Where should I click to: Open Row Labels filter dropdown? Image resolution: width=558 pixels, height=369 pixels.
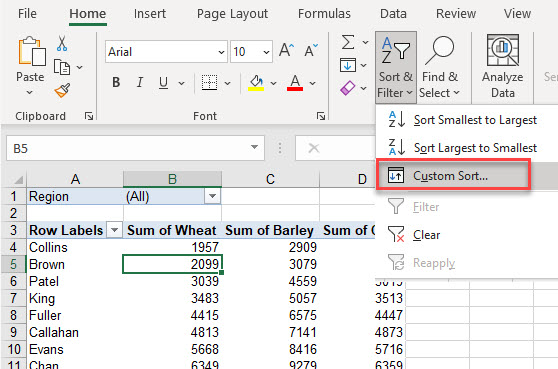115,230
